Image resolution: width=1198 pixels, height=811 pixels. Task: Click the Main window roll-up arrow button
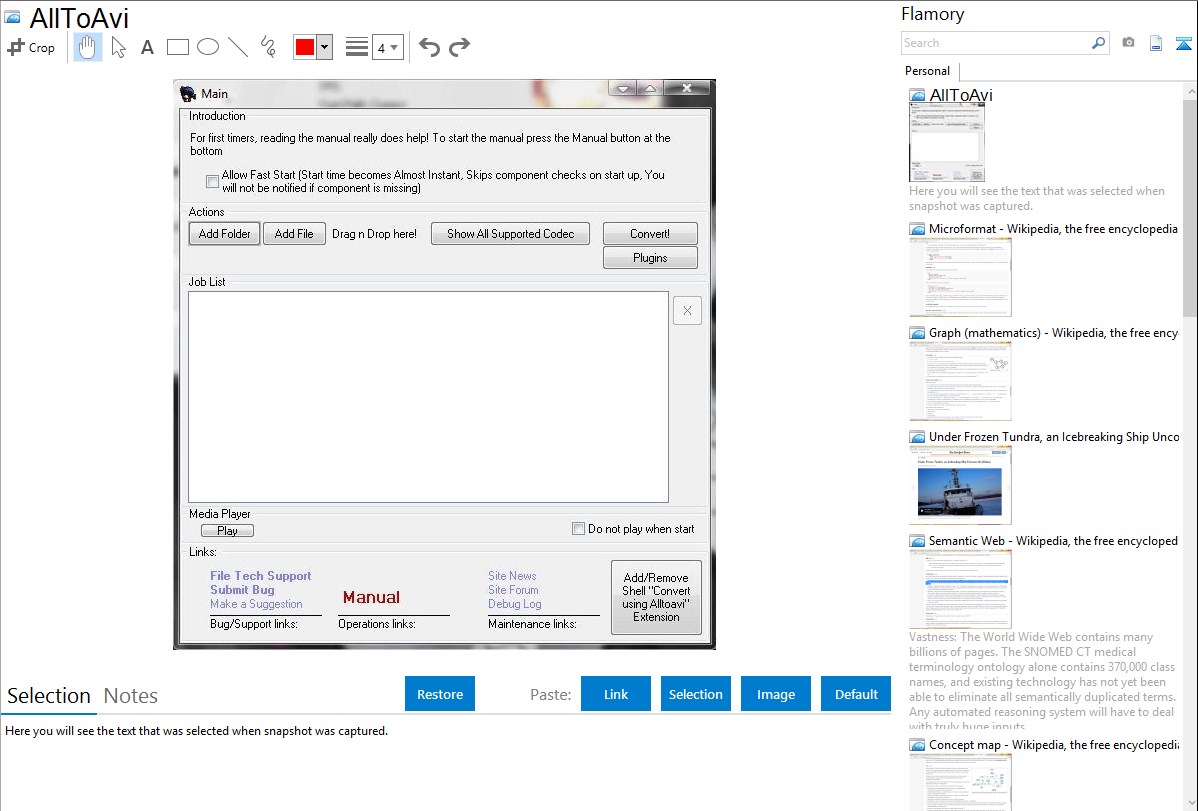650,89
